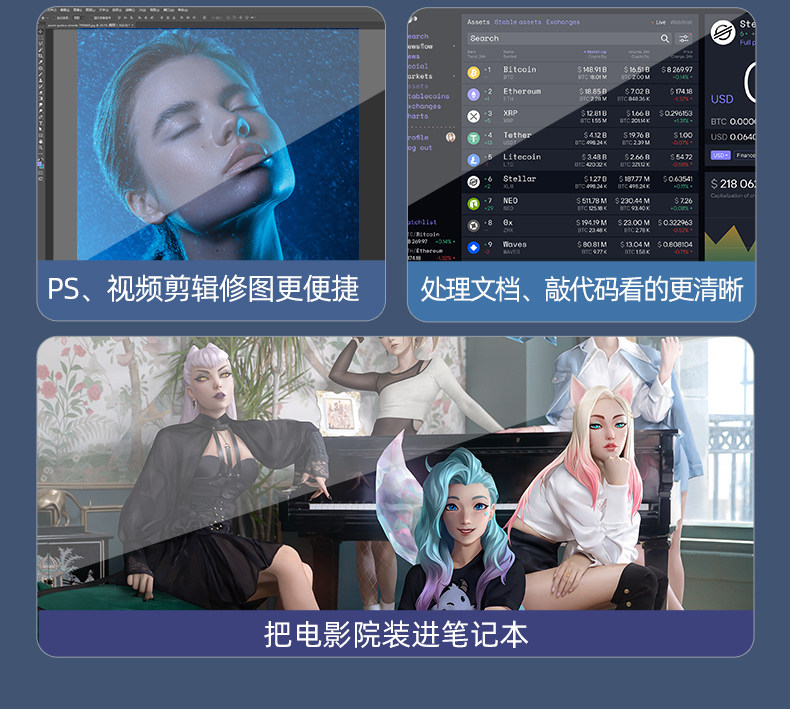The width and height of the screenshot is (790, 709).
Task: Click NEO volume $230.44 M
Action: pyautogui.click(x=632, y=201)
